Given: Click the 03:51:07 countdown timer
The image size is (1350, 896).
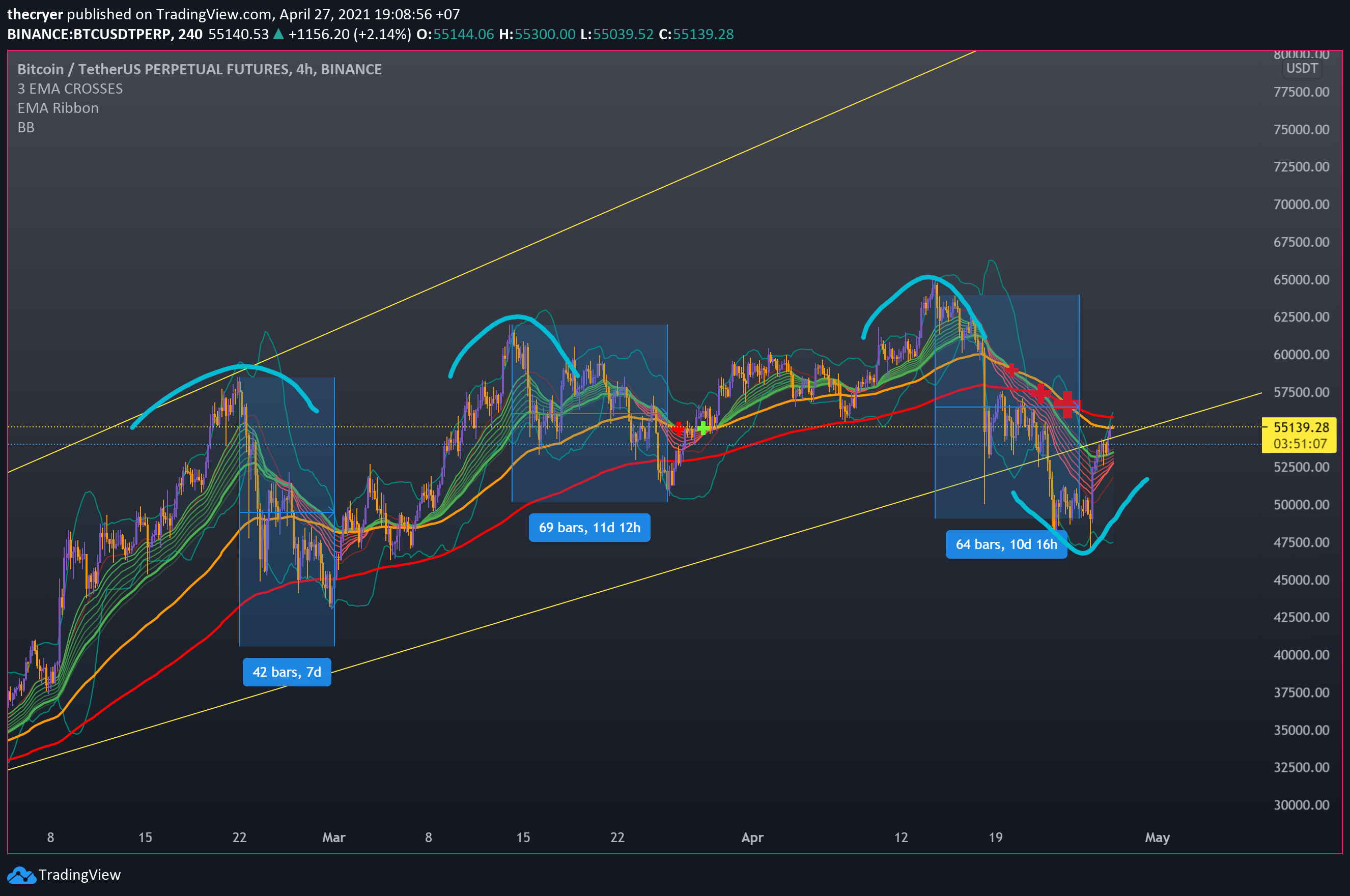Looking at the screenshot, I should (1300, 444).
